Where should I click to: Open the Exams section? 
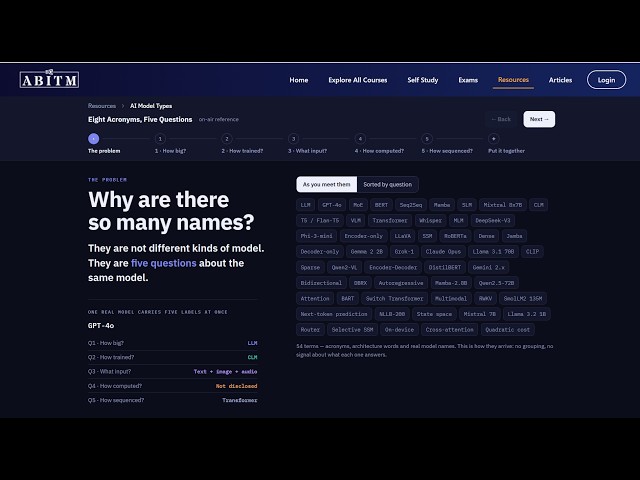tap(468, 80)
